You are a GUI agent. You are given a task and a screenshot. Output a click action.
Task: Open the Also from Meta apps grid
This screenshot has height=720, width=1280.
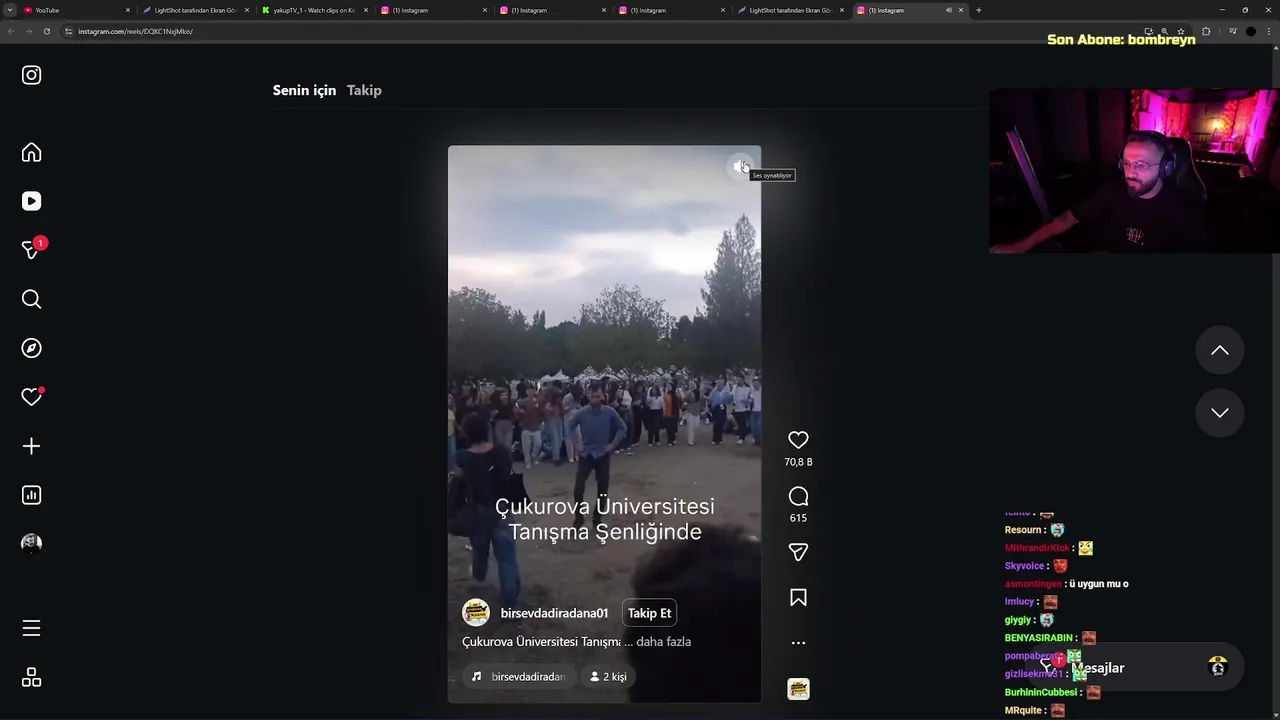tap(31, 678)
